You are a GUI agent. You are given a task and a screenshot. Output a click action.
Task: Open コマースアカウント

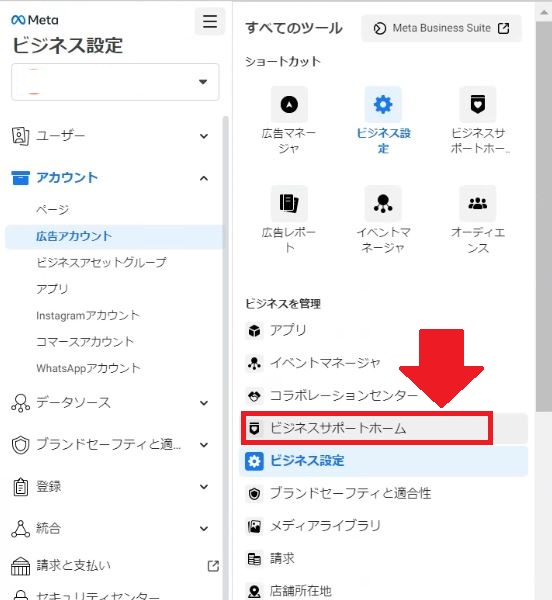tap(85, 342)
